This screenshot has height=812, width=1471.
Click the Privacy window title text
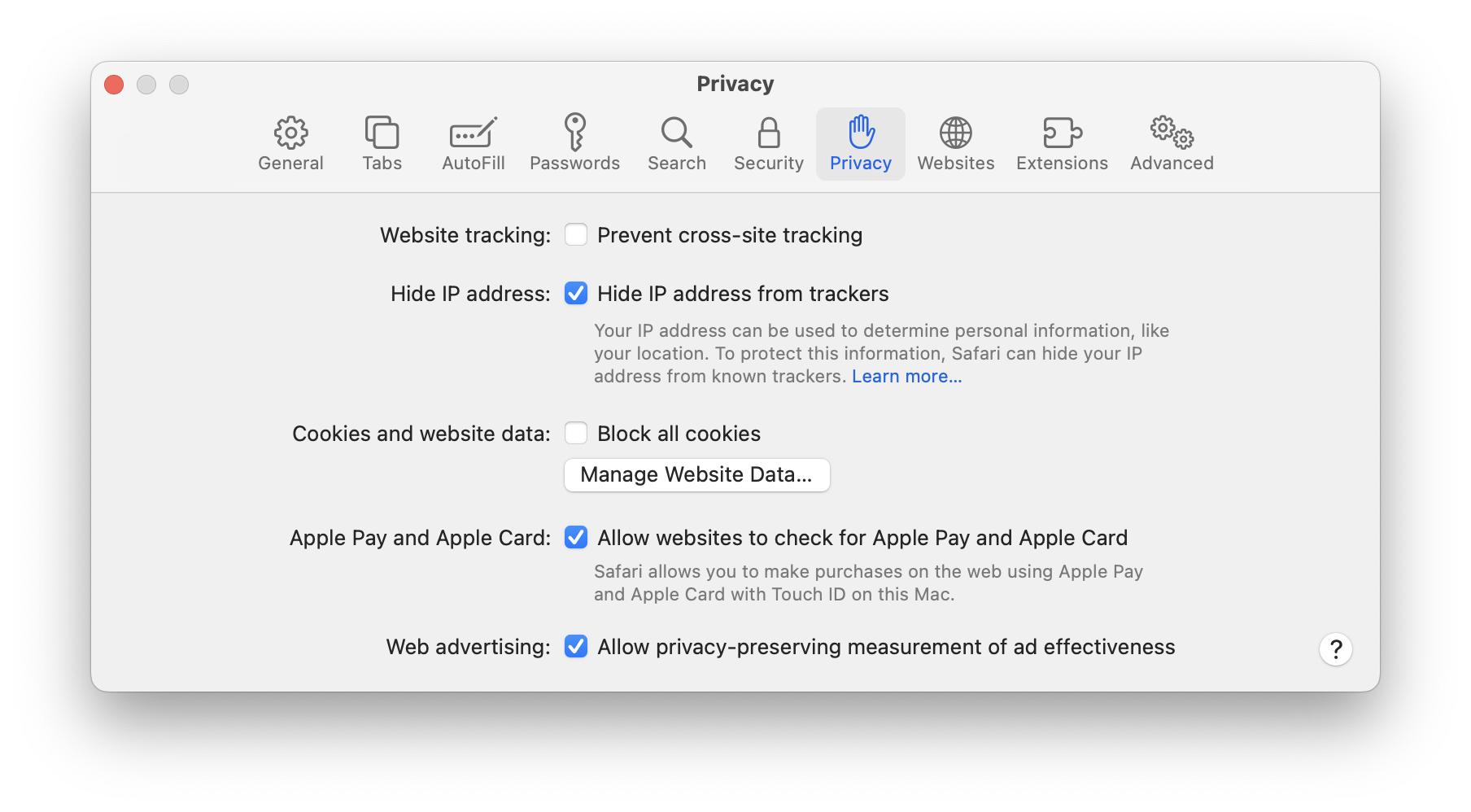[735, 84]
